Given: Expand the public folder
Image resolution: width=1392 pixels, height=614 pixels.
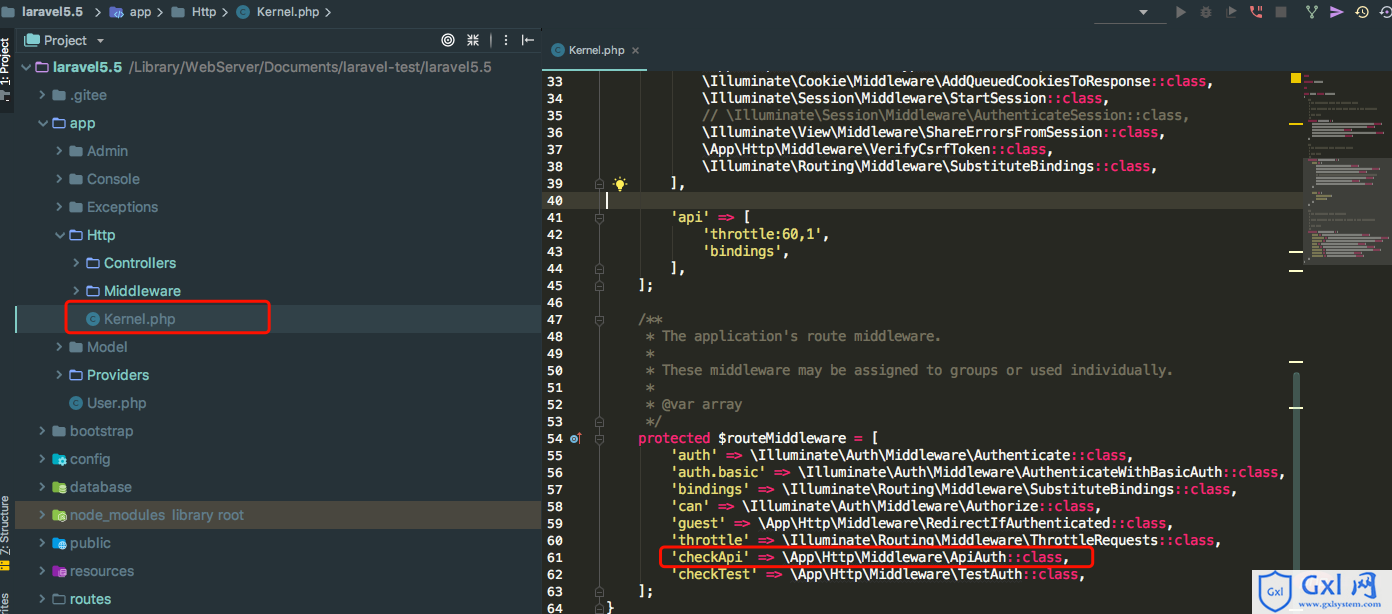Looking at the screenshot, I should (x=42, y=543).
